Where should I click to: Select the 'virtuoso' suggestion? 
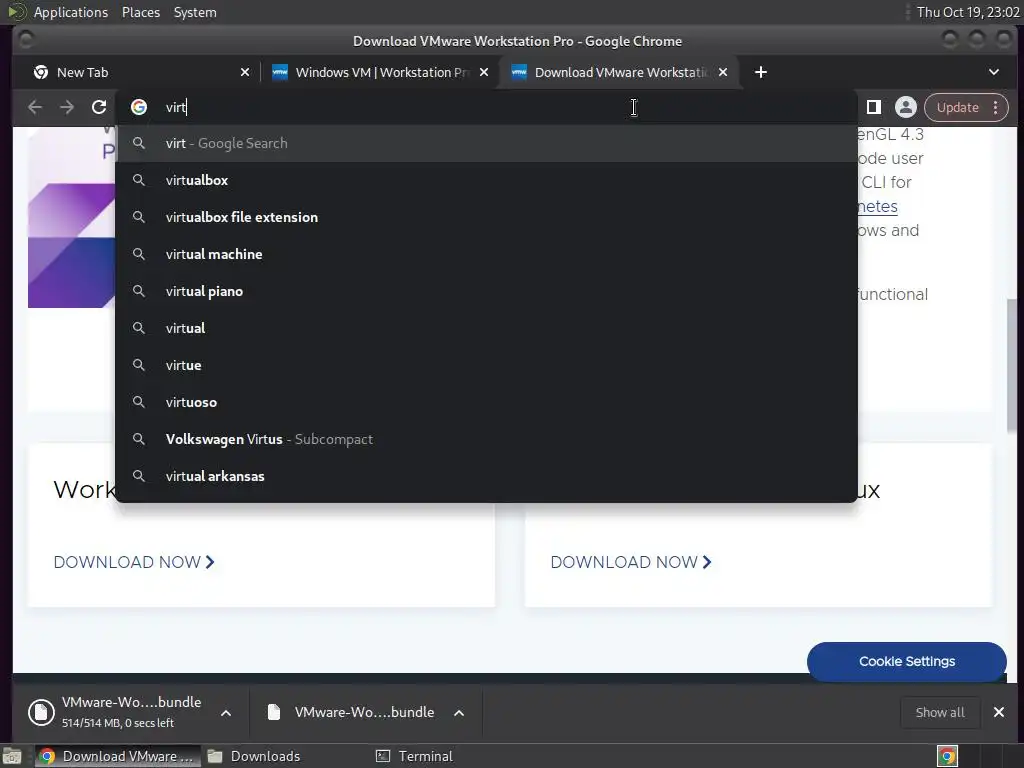(x=486, y=402)
